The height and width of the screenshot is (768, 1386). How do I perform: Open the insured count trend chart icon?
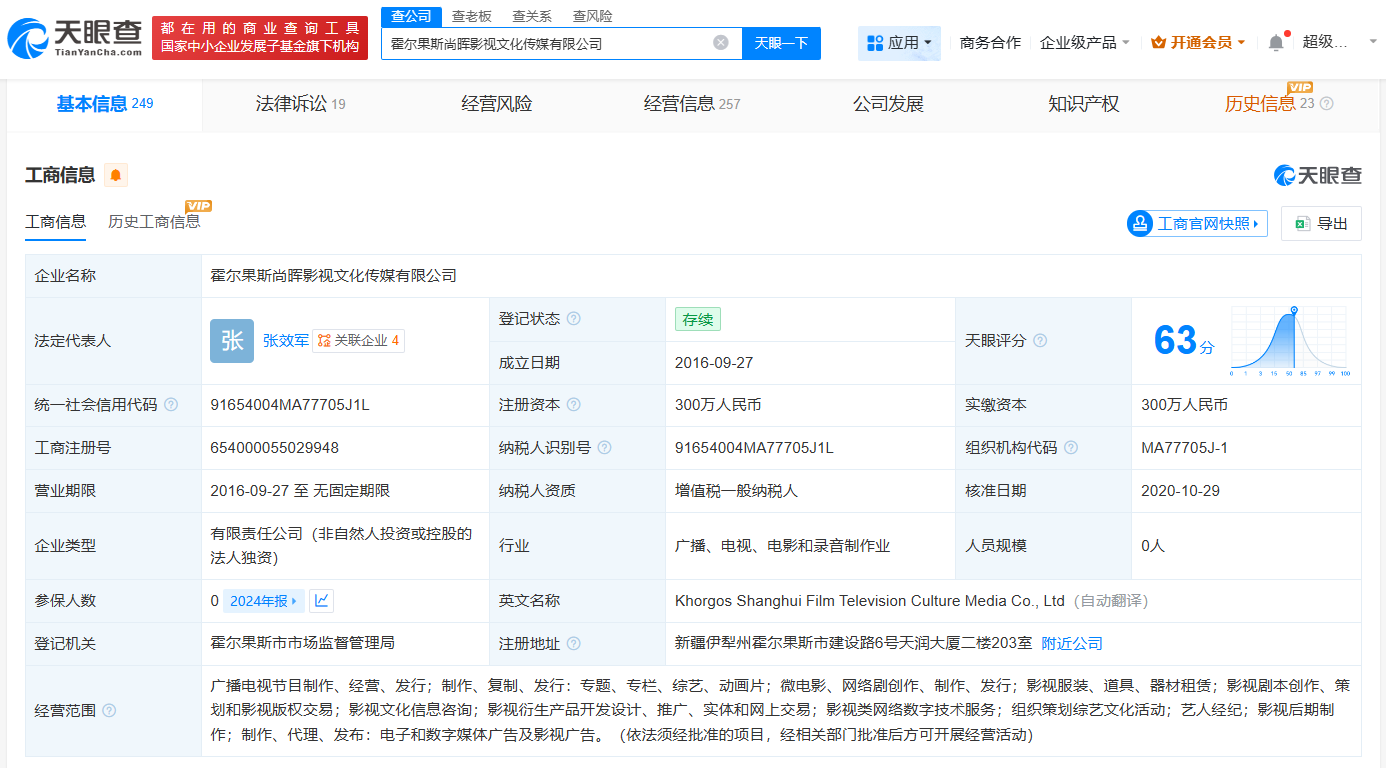click(321, 601)
